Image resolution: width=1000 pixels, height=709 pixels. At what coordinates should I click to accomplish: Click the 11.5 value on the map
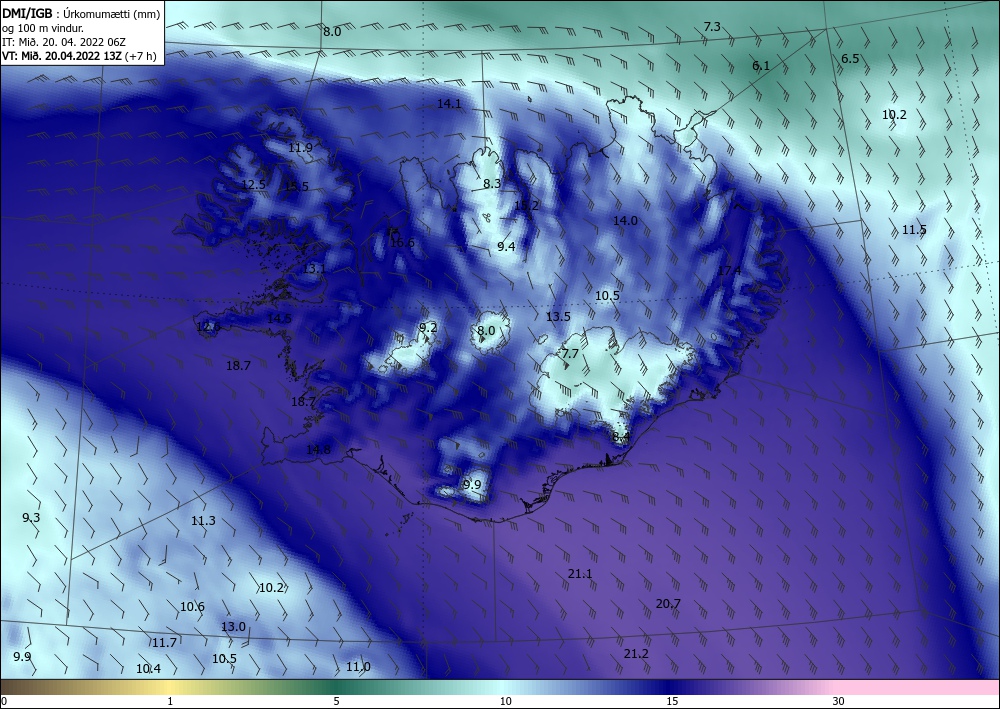[914, 230]
